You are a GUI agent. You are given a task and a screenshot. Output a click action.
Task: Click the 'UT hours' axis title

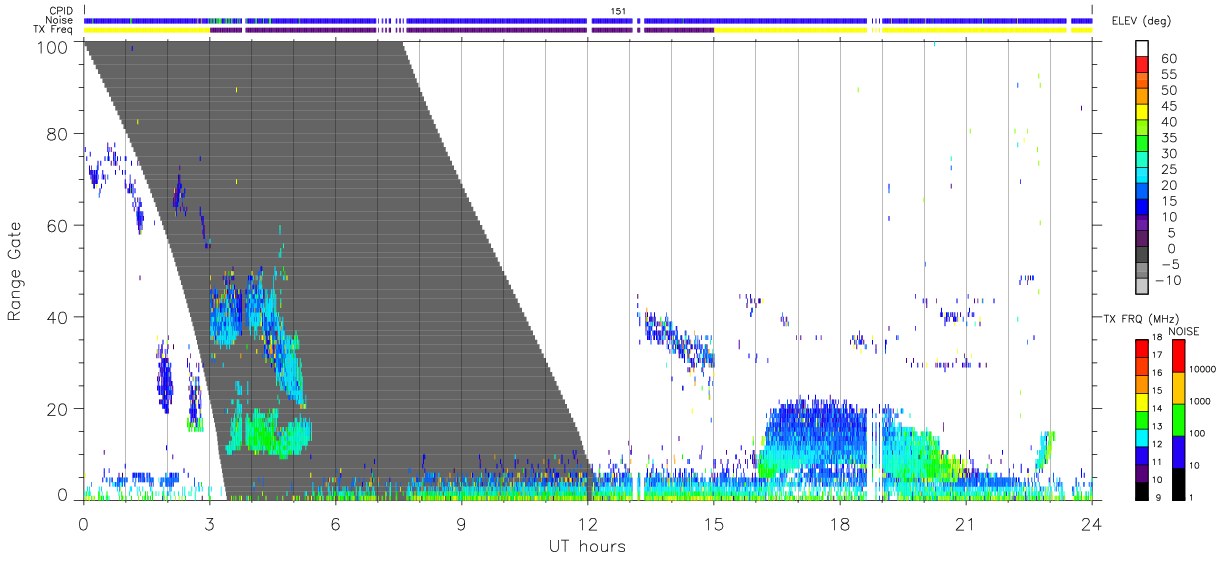(x=587, y=547)
